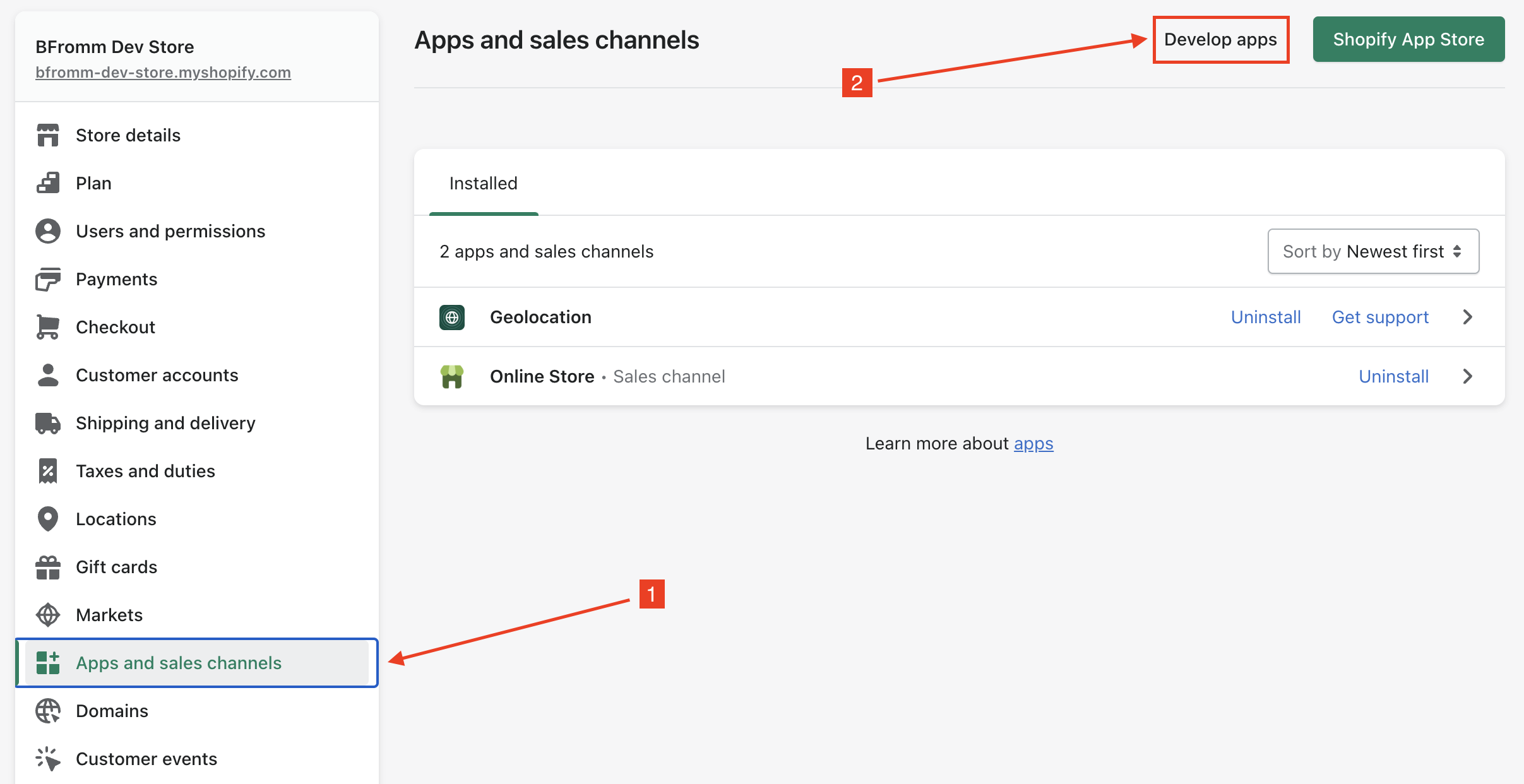Select the Installed tab

(484, 183)
